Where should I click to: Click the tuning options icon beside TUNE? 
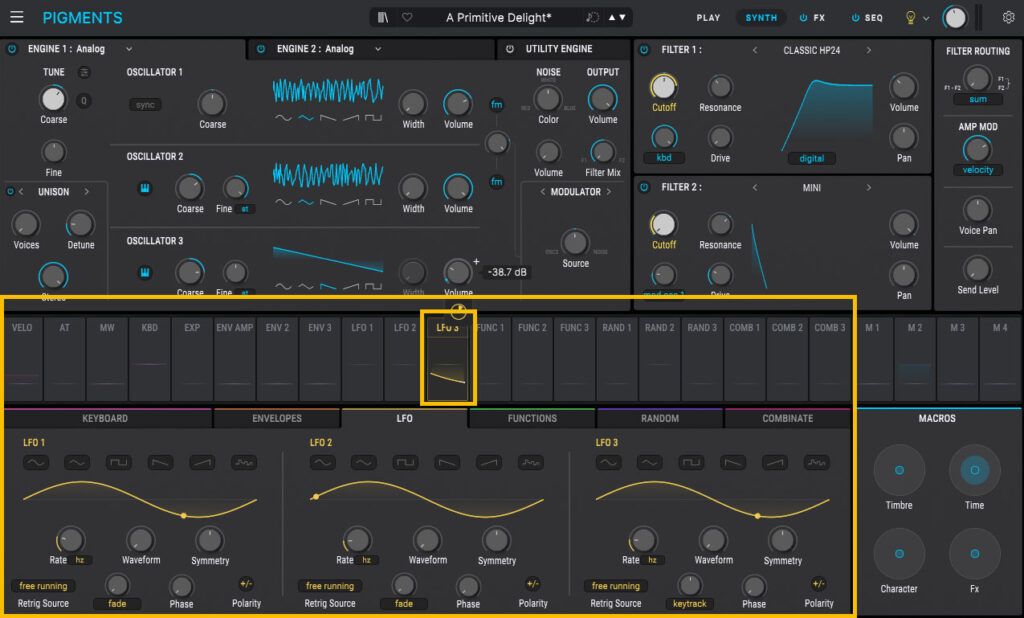coord(84,73)
